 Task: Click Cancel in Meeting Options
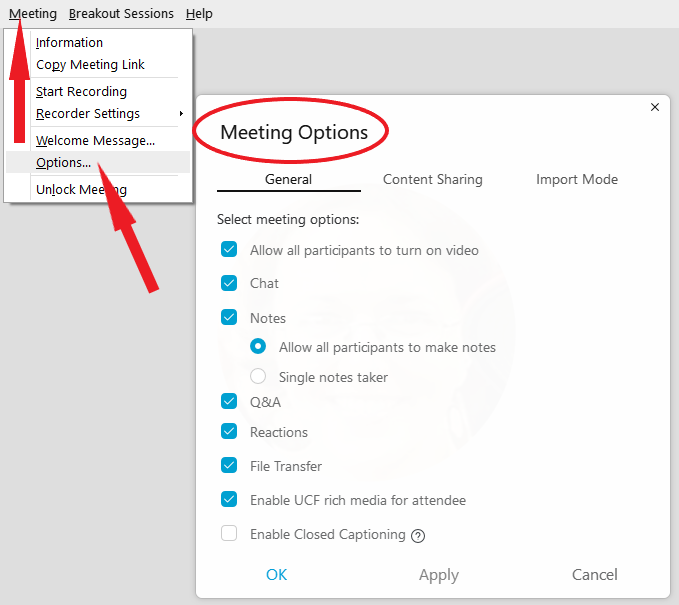[595, 575]
